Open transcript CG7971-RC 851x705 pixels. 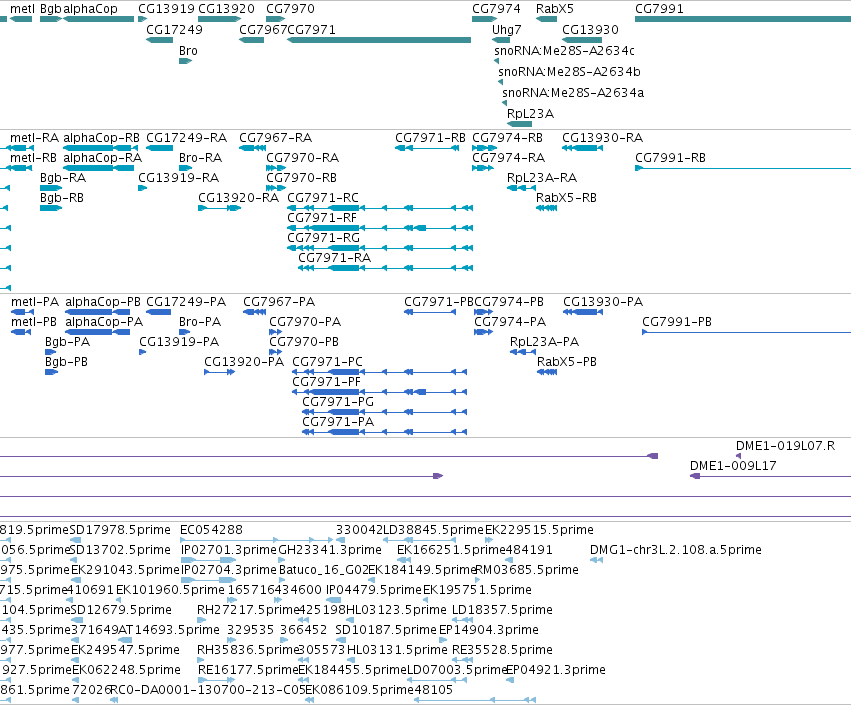pos(323,198)
